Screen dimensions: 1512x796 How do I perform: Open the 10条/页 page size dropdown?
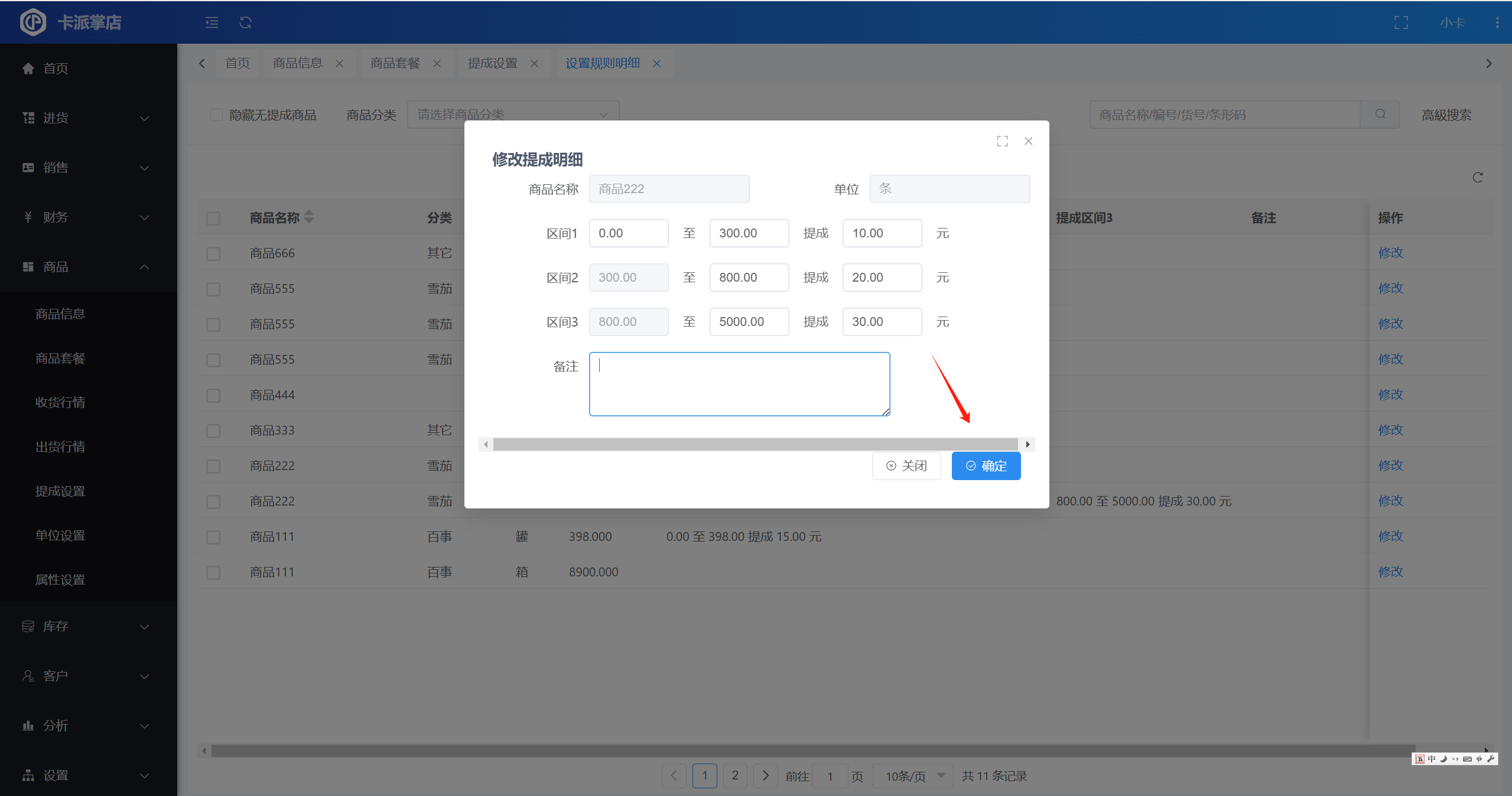913,776
